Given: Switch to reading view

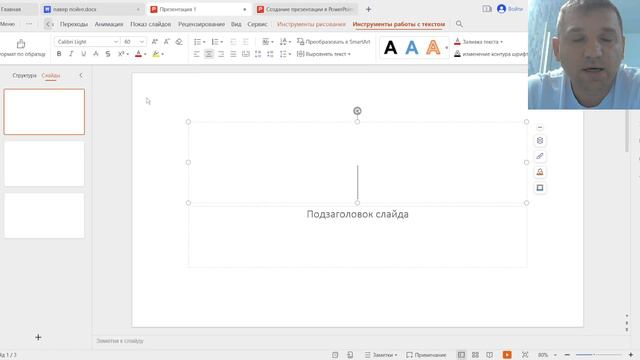Looking at the screenshot, I should pyautogui.click(x=489, y=355).
